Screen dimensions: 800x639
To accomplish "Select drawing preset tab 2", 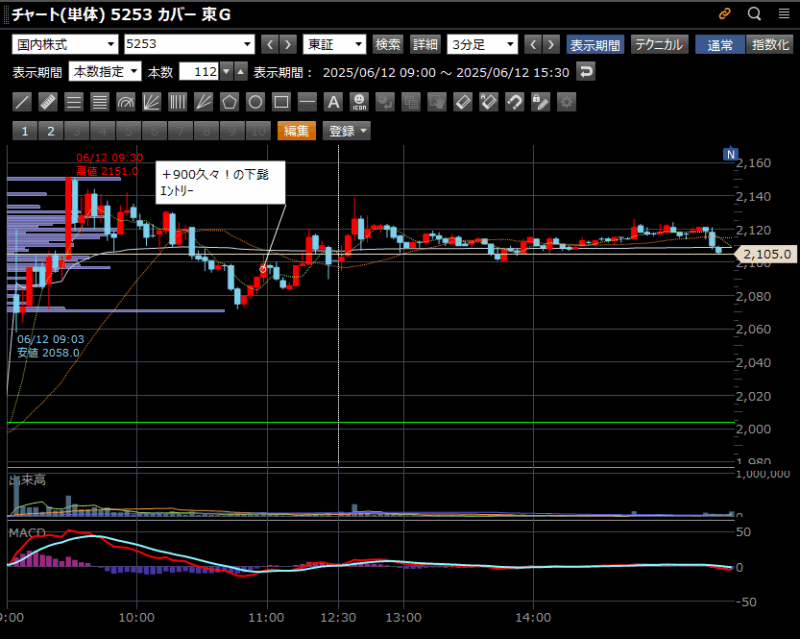I will pos(51,131).
